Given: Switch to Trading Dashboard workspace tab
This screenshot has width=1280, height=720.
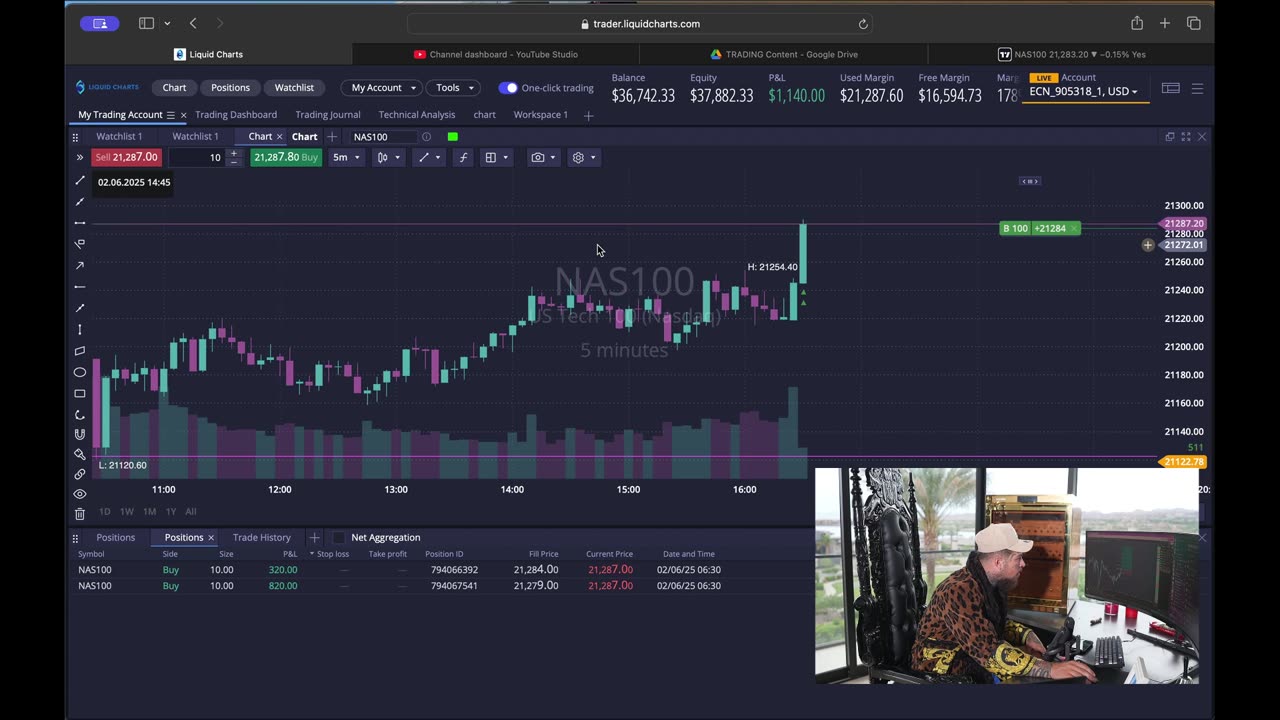Looking at the screenshot, I should click(236, 115).
